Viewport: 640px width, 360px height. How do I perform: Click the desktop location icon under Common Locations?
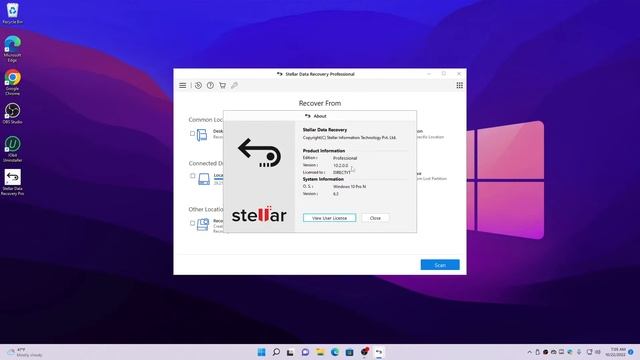coord(202,135)
